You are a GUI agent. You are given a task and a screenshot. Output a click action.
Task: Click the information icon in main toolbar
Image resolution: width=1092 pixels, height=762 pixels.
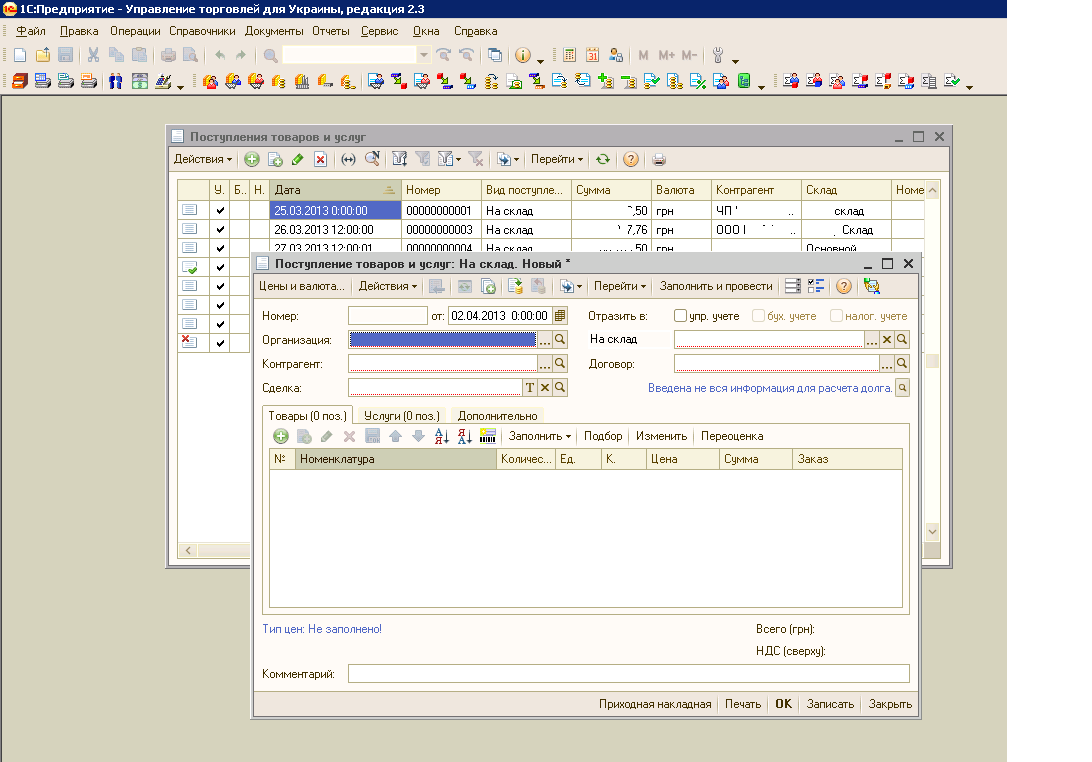point(522,55)
